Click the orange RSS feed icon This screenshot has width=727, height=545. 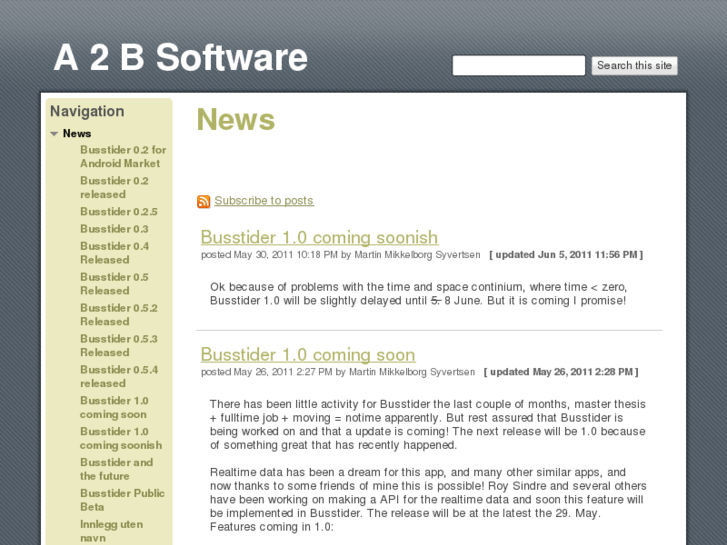[204, 201]
